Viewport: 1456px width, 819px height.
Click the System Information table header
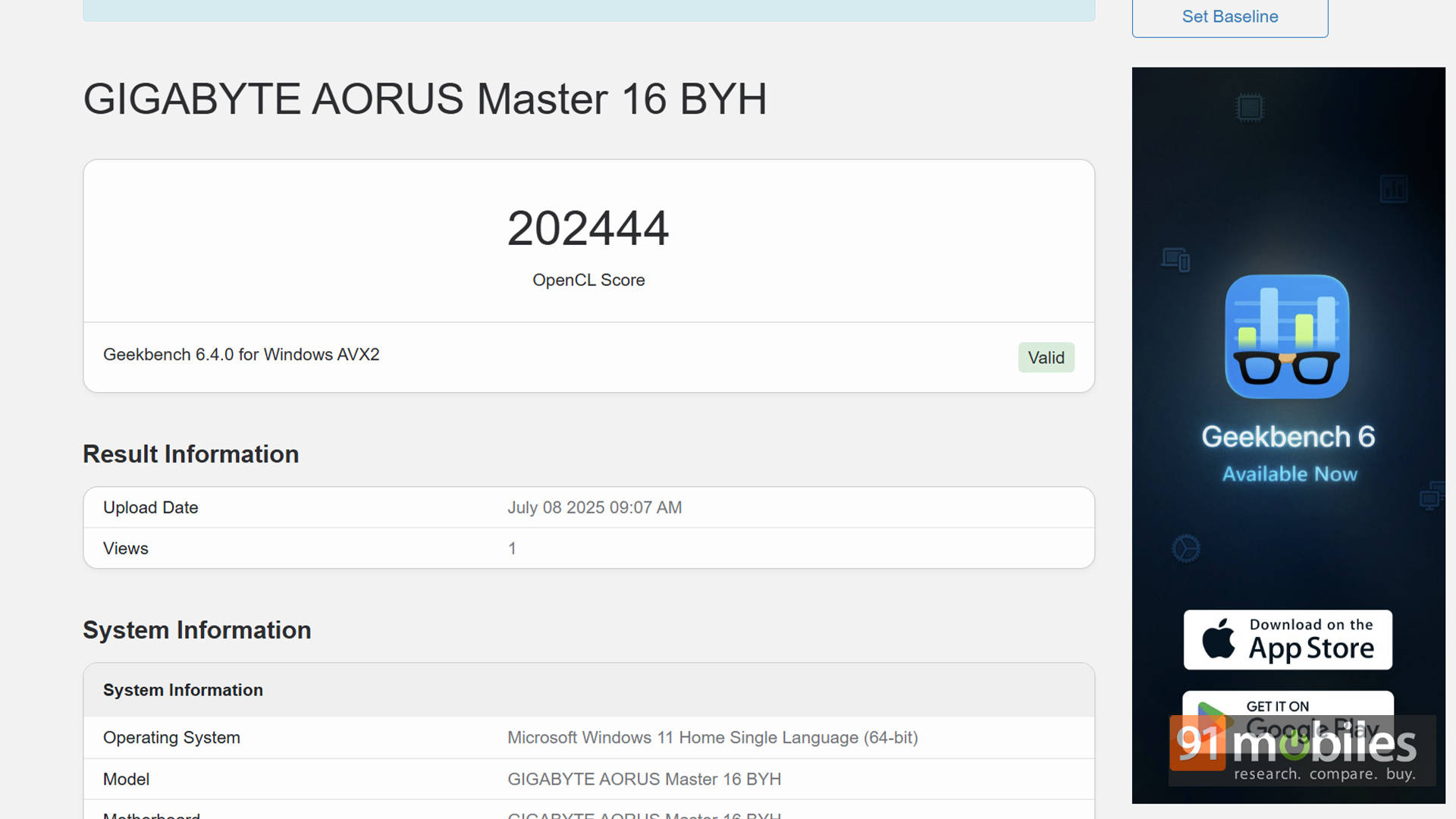588,690
